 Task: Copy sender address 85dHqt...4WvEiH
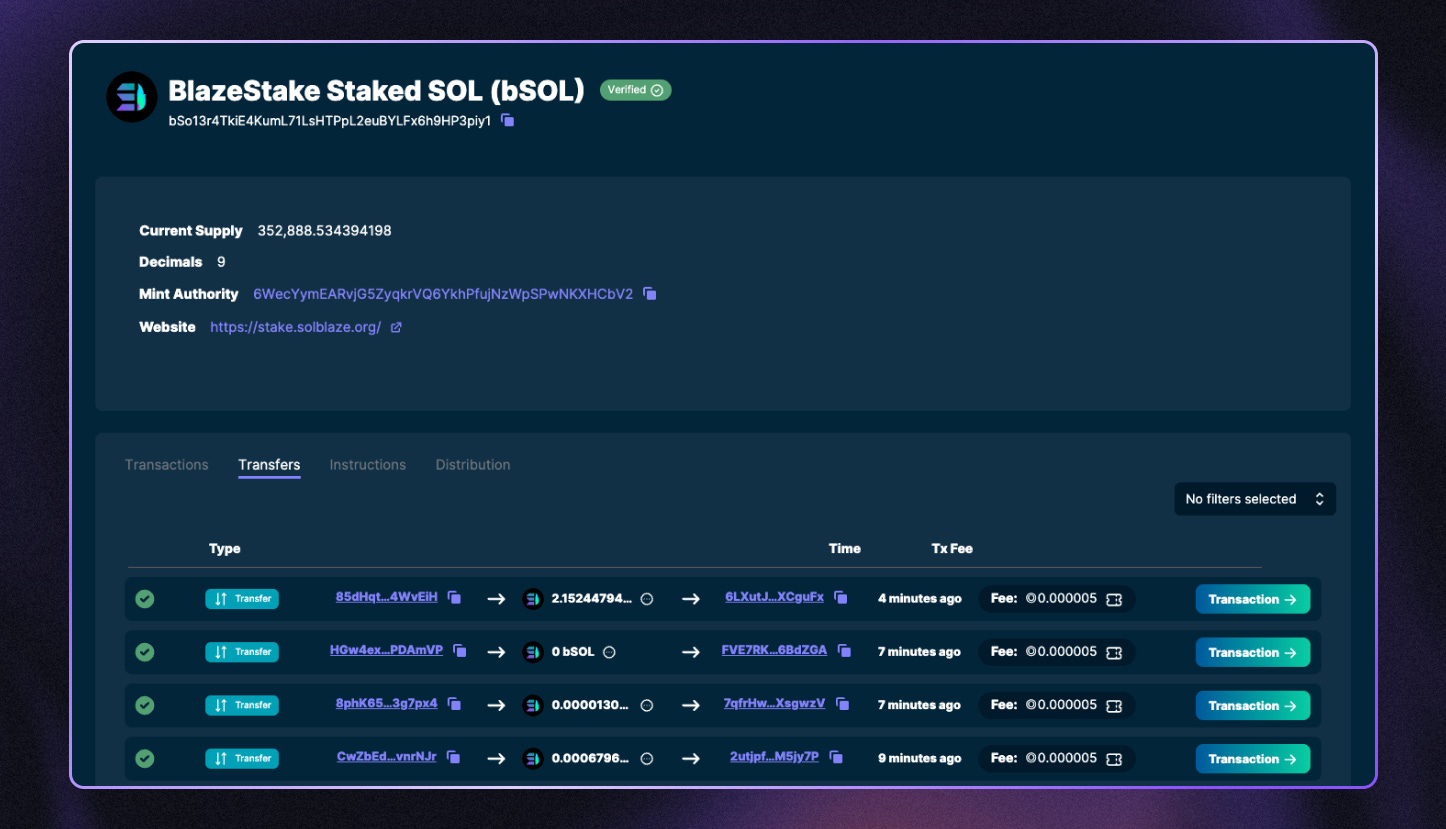point(454,597)
